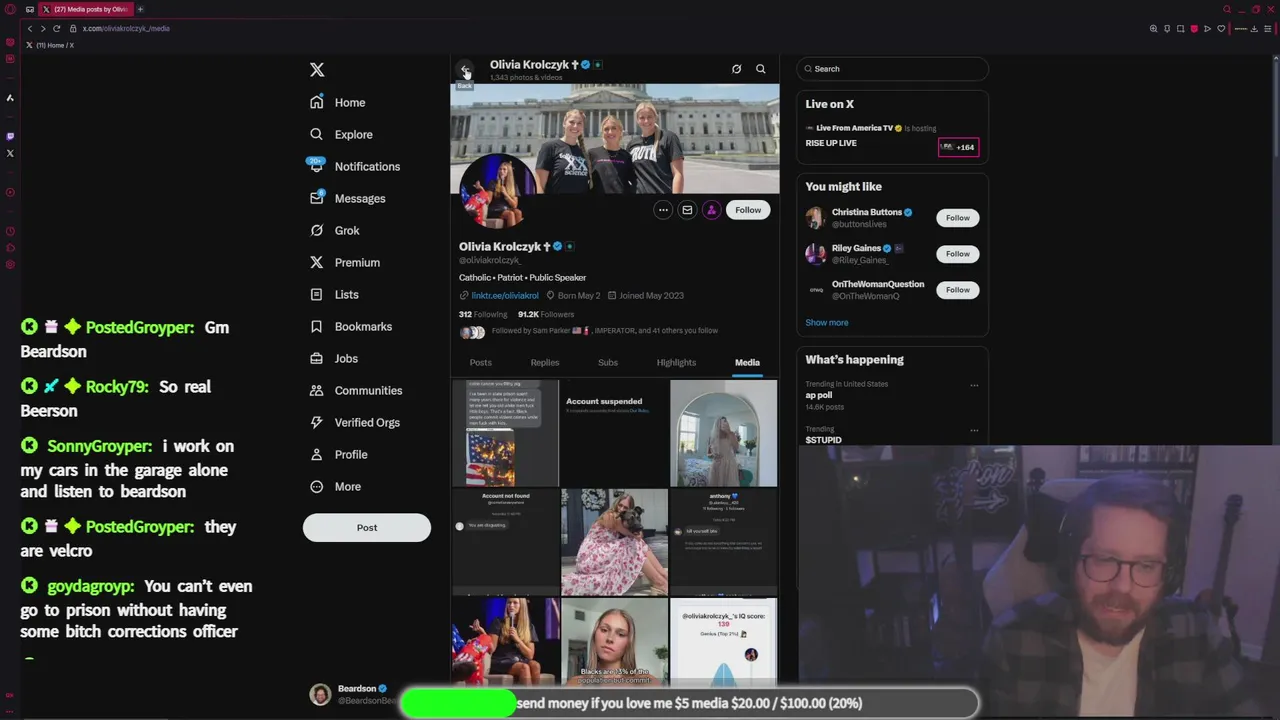The image size is (1280, 720).
Task: Open options for the $STUPID trend
Action: 974,431
